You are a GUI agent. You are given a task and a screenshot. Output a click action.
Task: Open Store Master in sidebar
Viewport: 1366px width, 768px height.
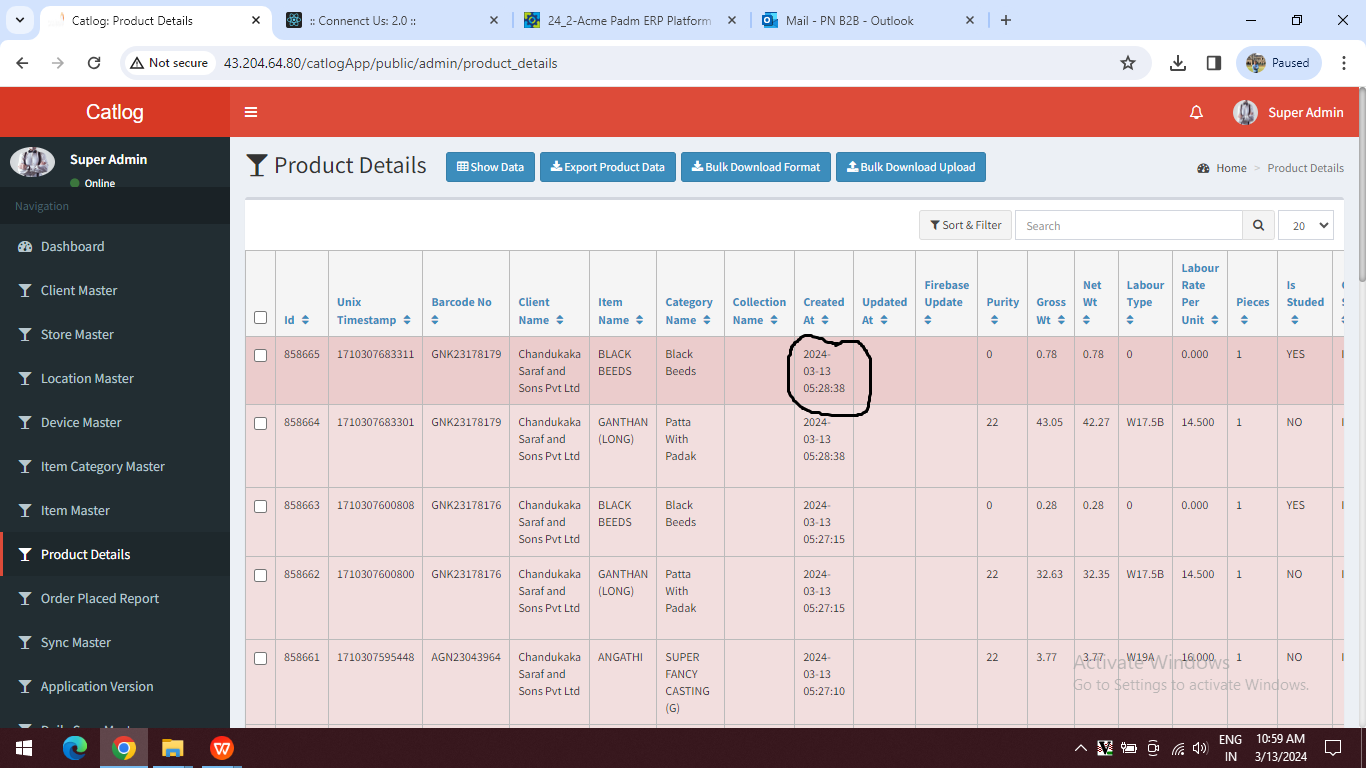(x=115, y=334)
